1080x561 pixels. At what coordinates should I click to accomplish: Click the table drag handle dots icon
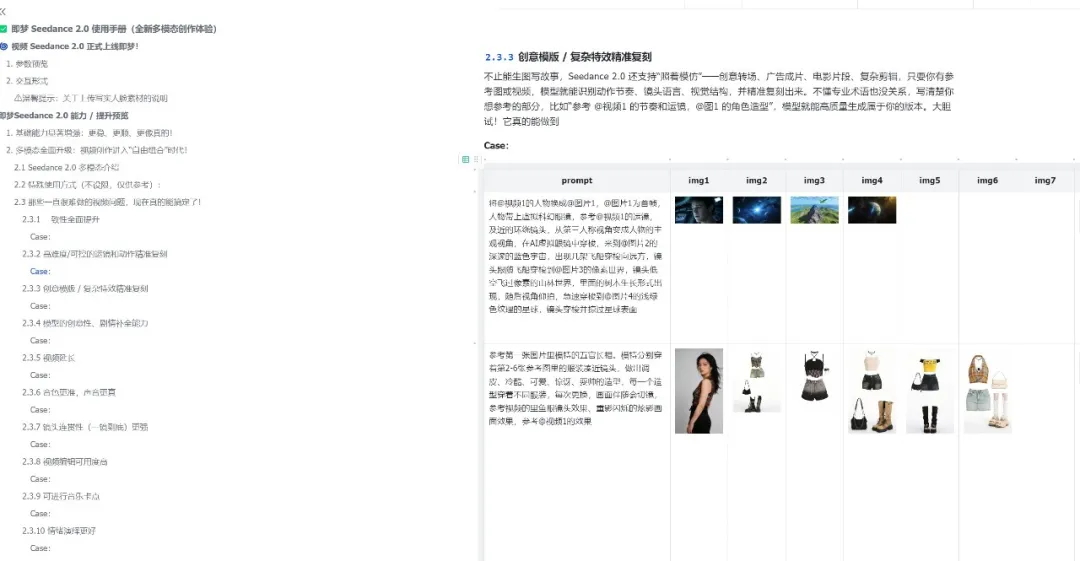[x=475, y=159]
